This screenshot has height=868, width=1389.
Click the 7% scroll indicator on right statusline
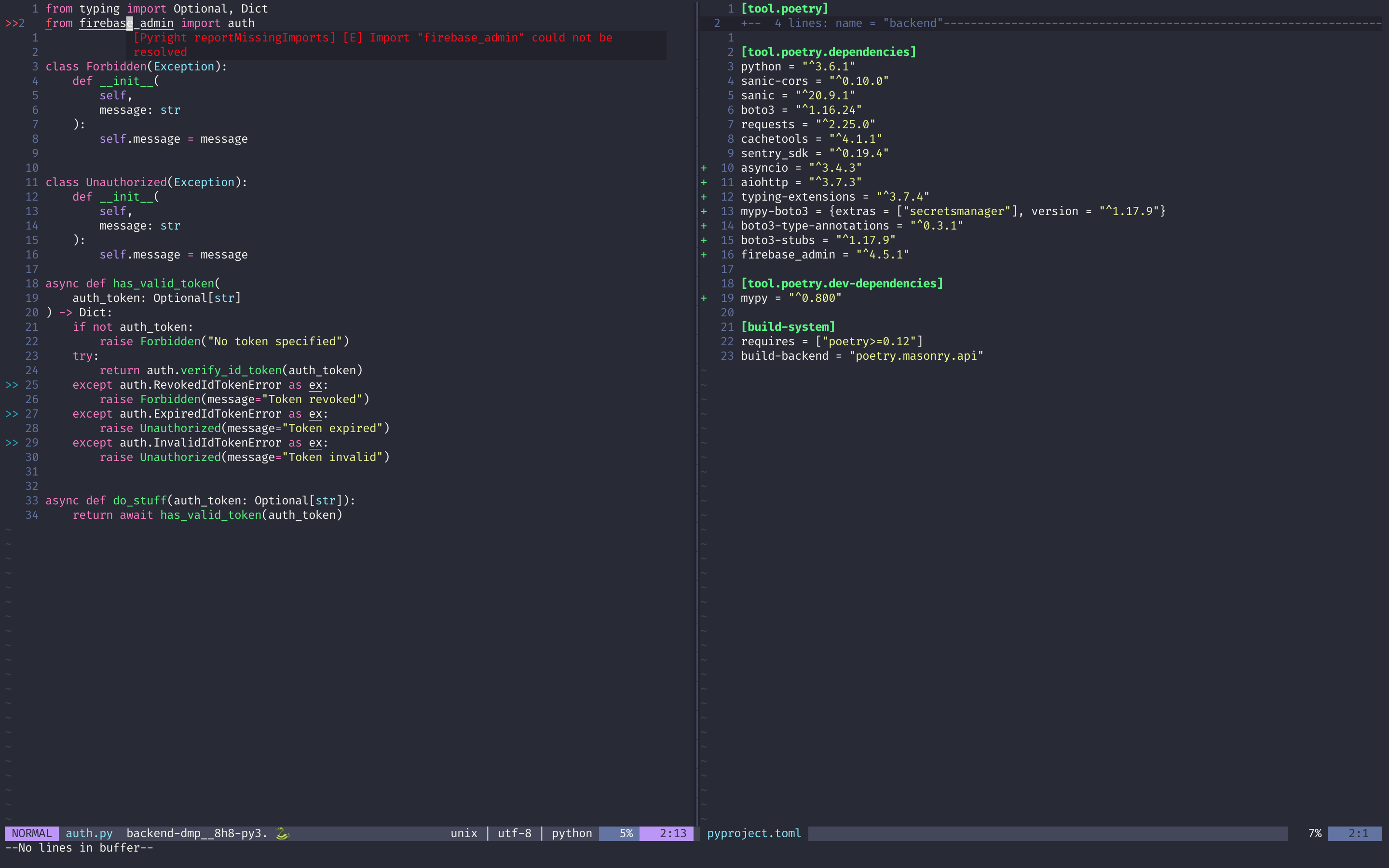(1314, 833)
